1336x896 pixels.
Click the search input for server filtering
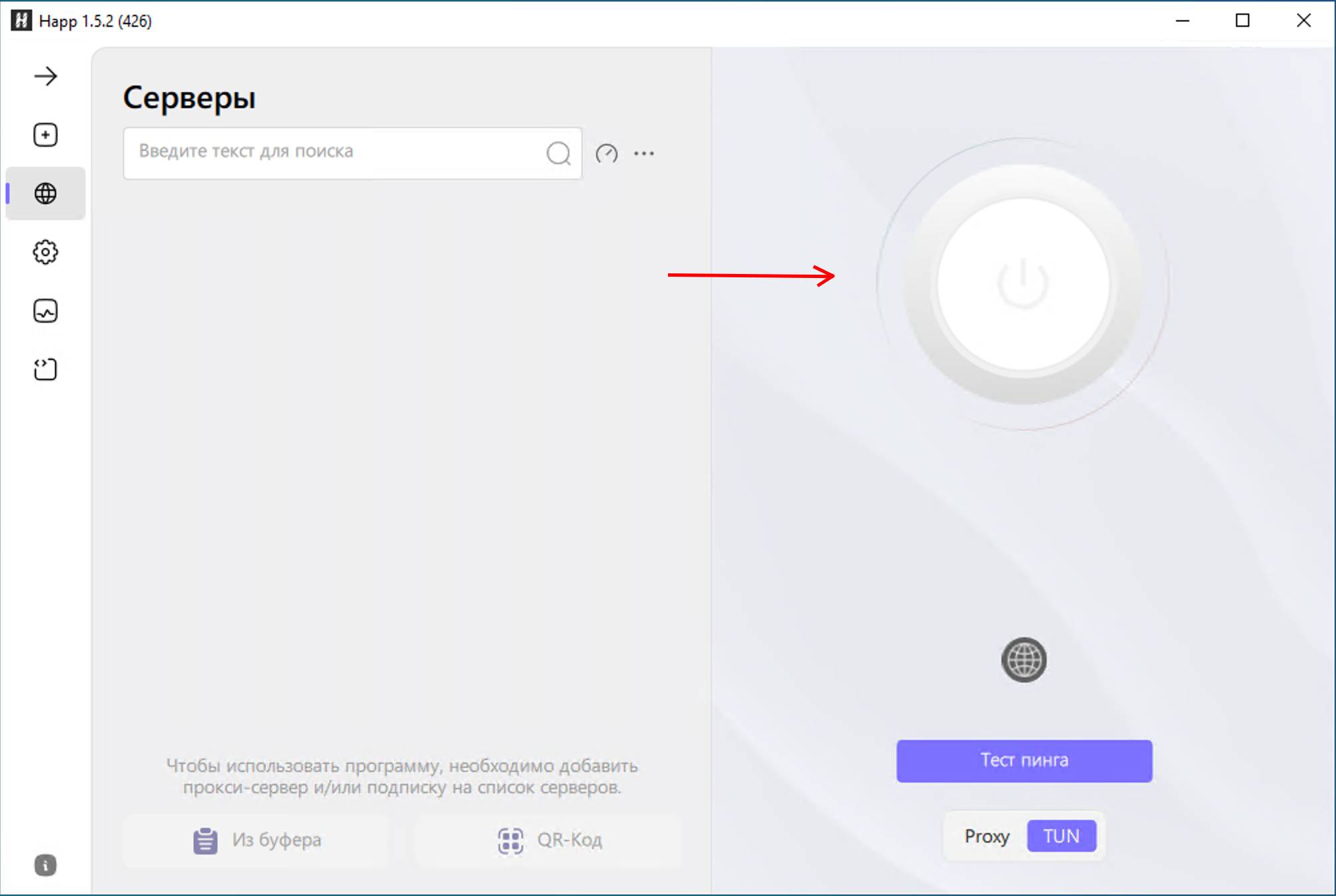(333, 153)
